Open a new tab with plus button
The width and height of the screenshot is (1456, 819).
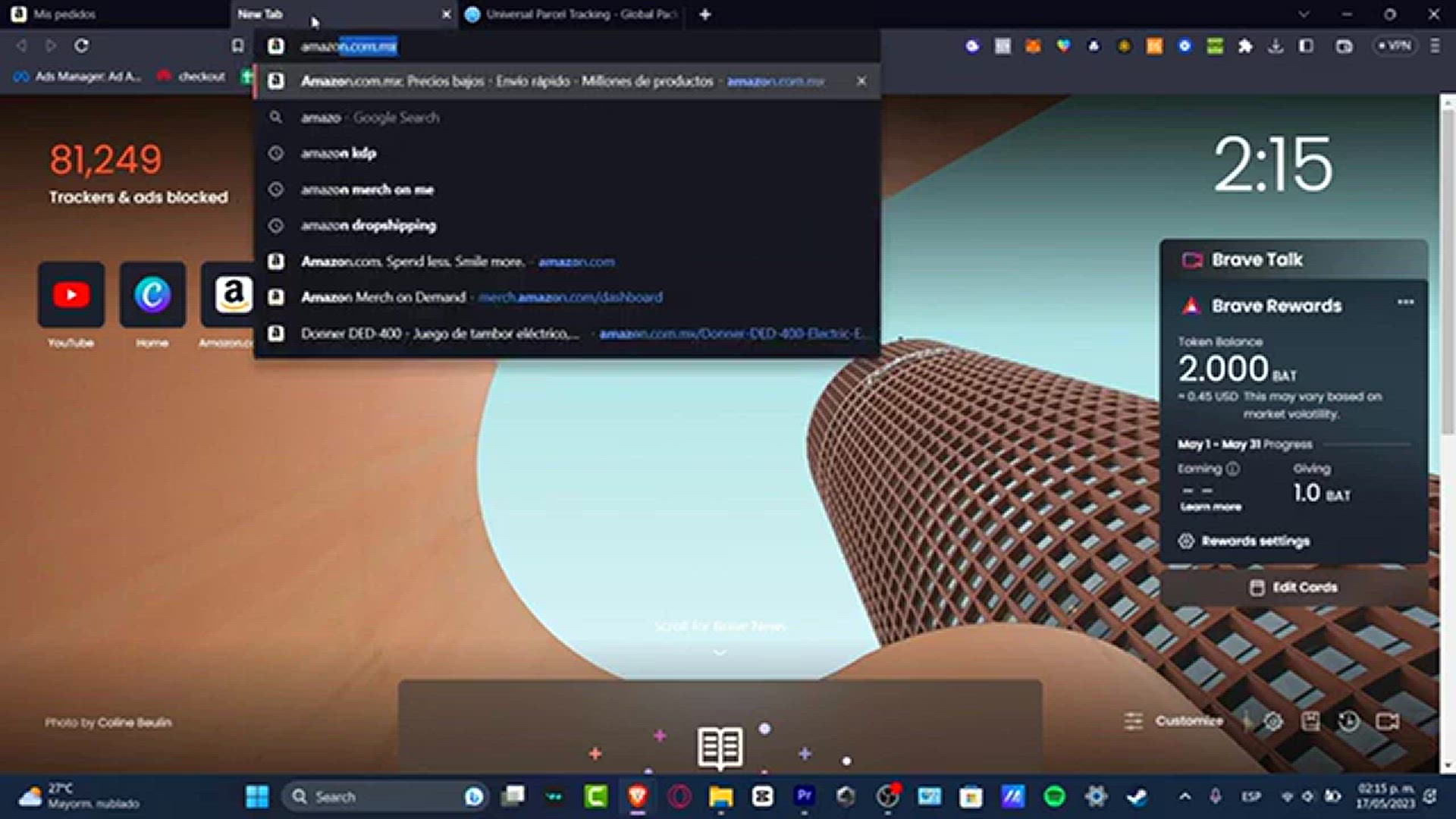pos(704,14)
